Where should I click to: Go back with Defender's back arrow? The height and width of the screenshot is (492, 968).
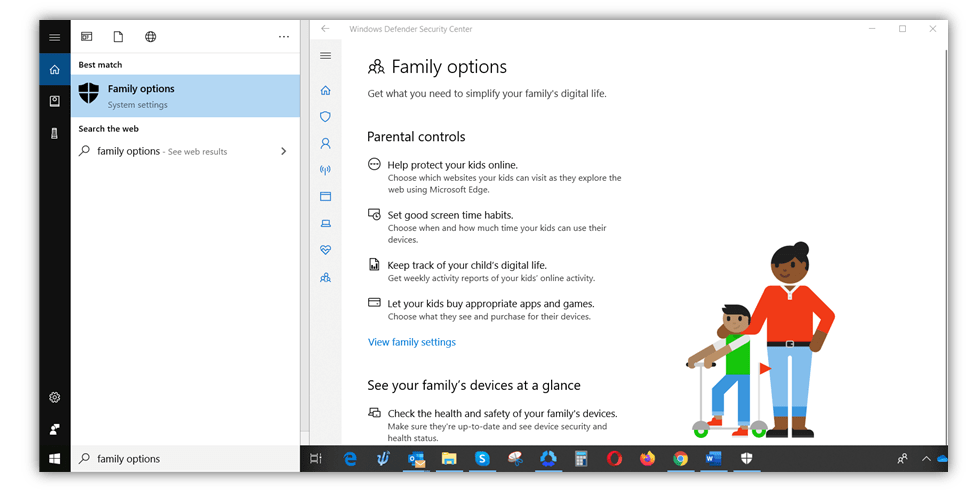click(325, 28)
